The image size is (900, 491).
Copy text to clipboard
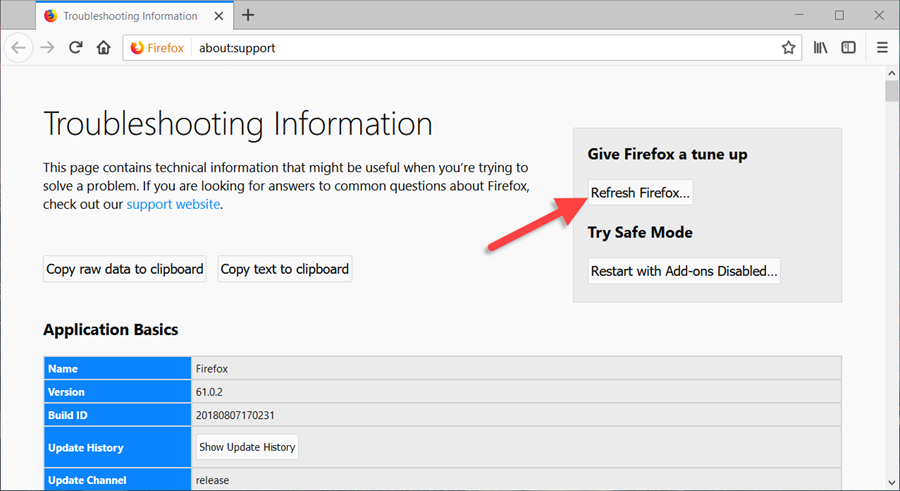[x=285, y=269]
